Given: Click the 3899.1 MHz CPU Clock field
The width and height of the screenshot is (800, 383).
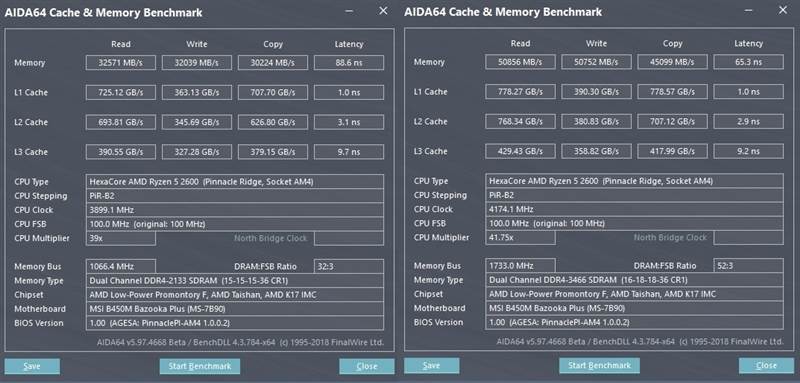Looking at the screenshot, I should [x=235, y=210].
